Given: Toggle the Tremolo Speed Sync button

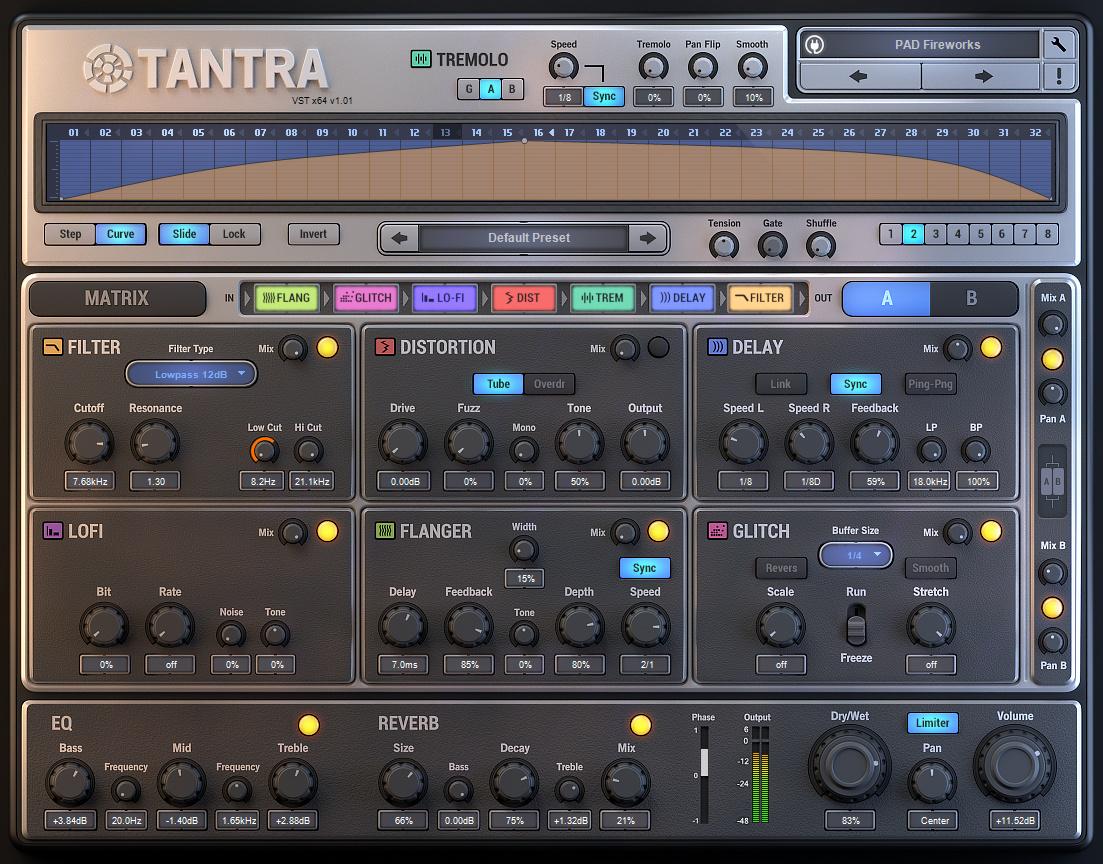Looking at the screenshot, I should 604,96.
